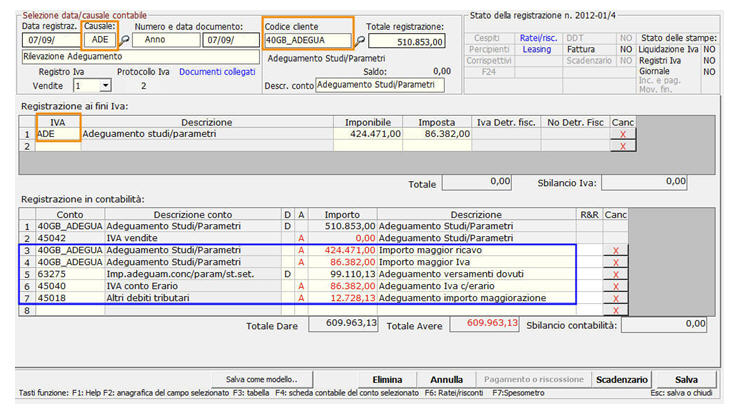Open the Ratei/risc. link
Screen dimensions: 732x416
538,38
